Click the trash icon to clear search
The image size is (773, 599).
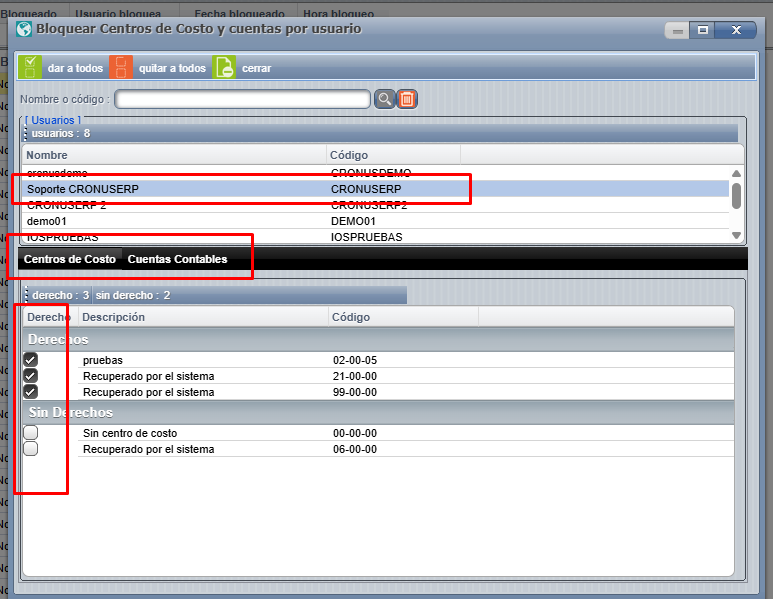click(407, 99)
